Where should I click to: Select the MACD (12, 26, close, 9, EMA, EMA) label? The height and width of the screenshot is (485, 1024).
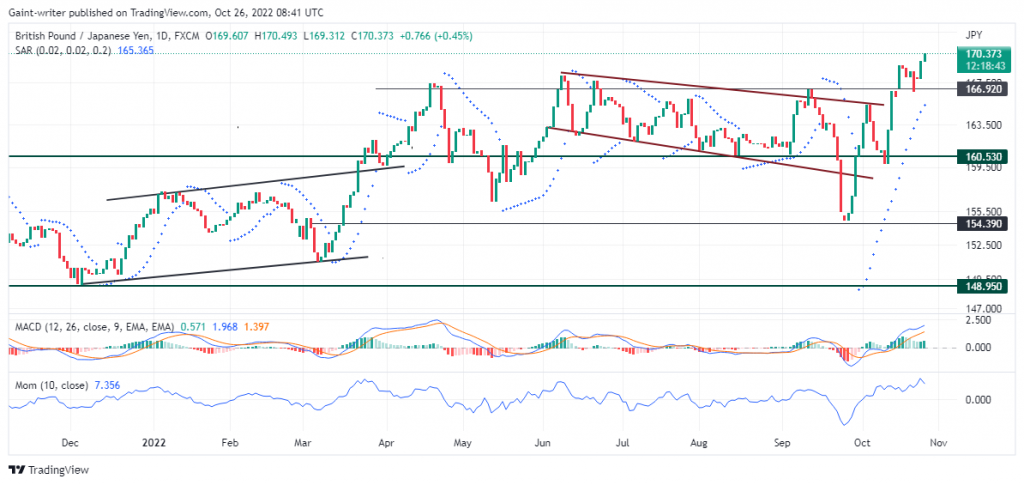click(95, 326)
